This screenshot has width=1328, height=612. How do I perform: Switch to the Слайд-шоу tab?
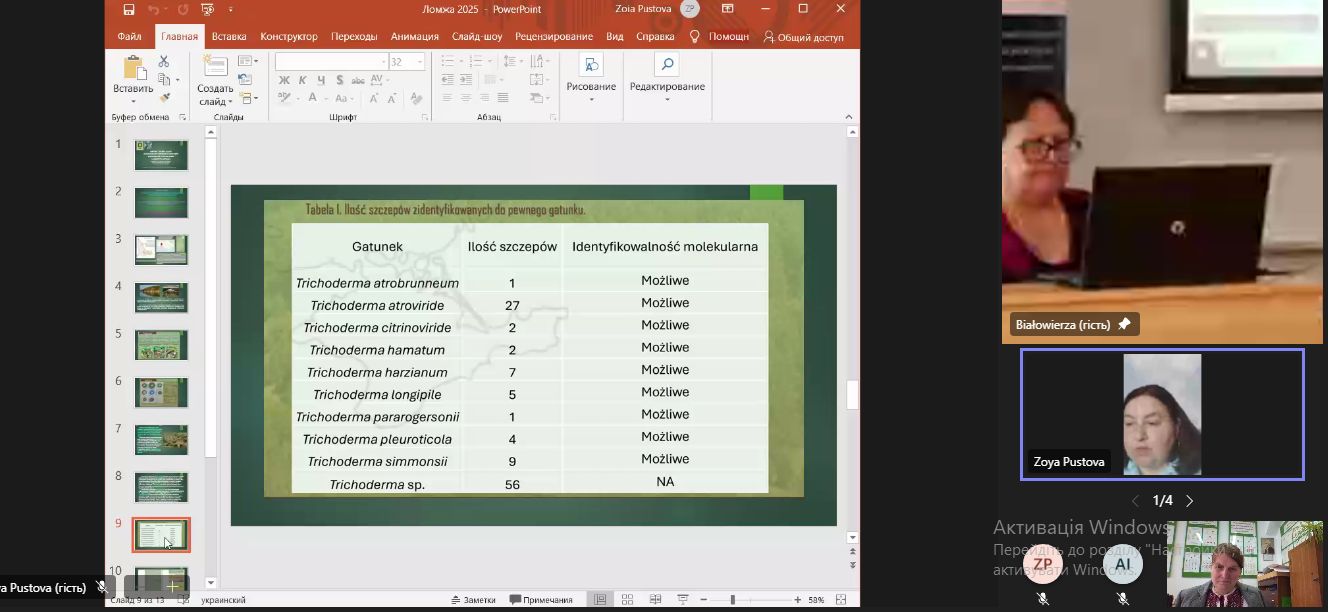point(477,37)
